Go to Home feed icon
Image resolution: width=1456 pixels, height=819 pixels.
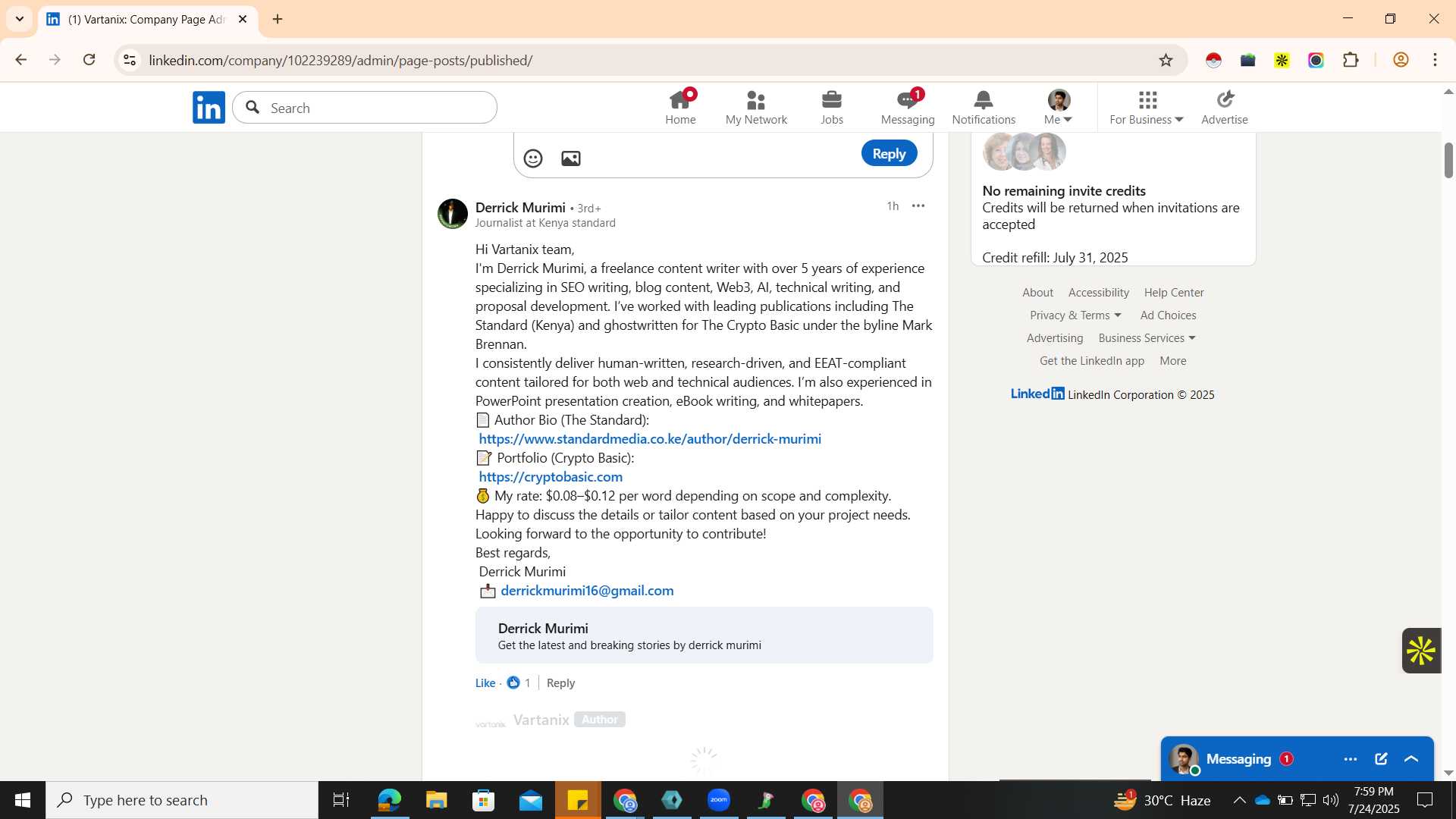(680, 100)
